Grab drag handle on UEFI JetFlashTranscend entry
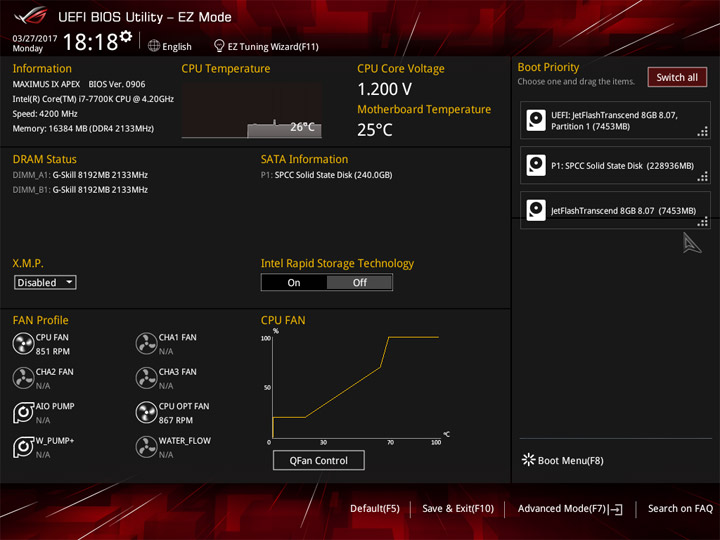Screen dimensions: 720x540 pos(703,132)
